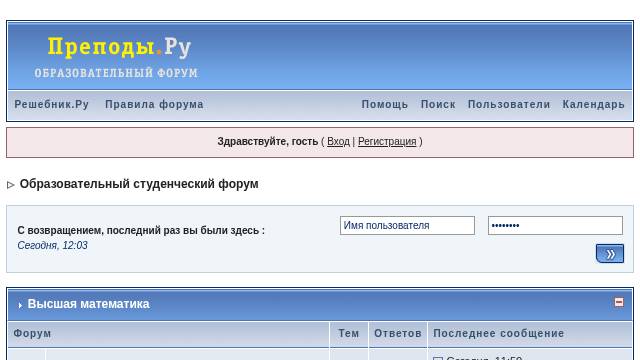Open the Решебник.Ру link

point(51,104)
